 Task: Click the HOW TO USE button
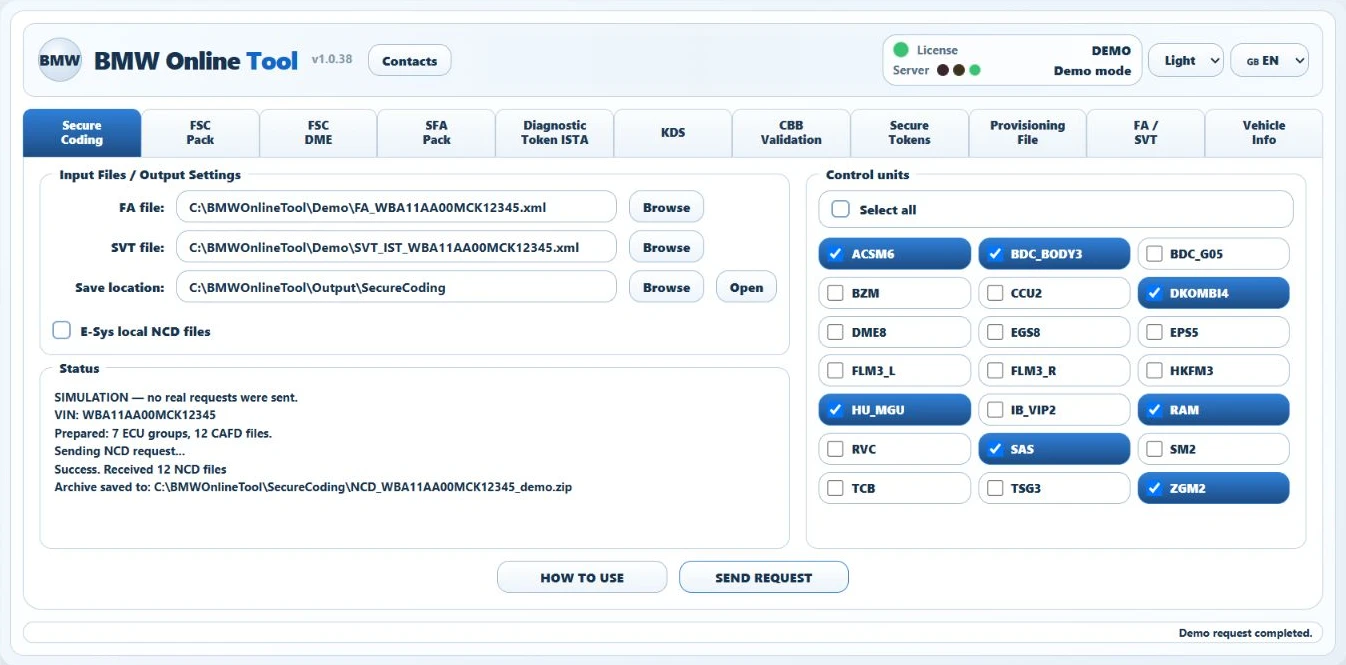582,577
